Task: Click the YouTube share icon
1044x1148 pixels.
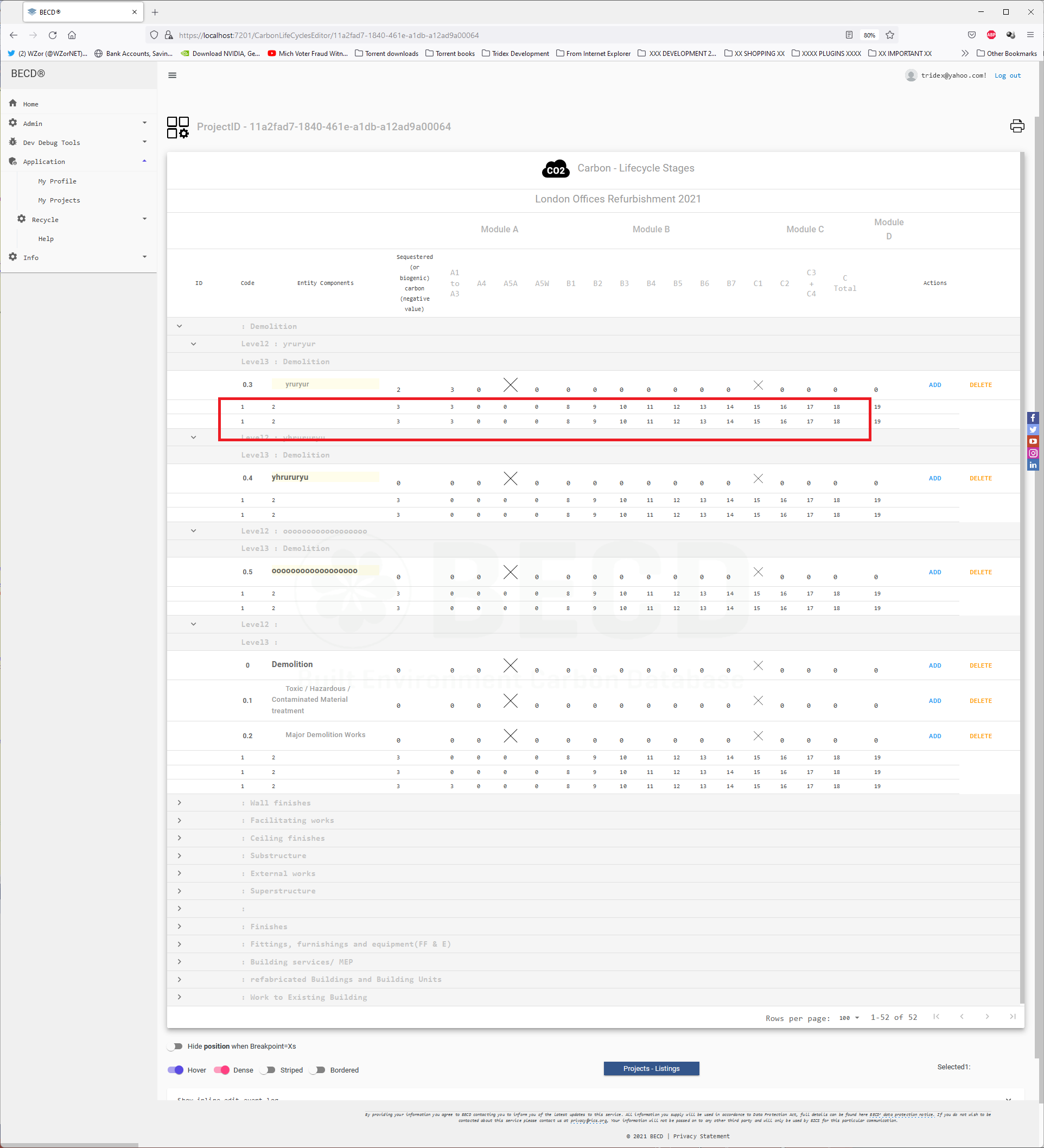Action: 1033,441
